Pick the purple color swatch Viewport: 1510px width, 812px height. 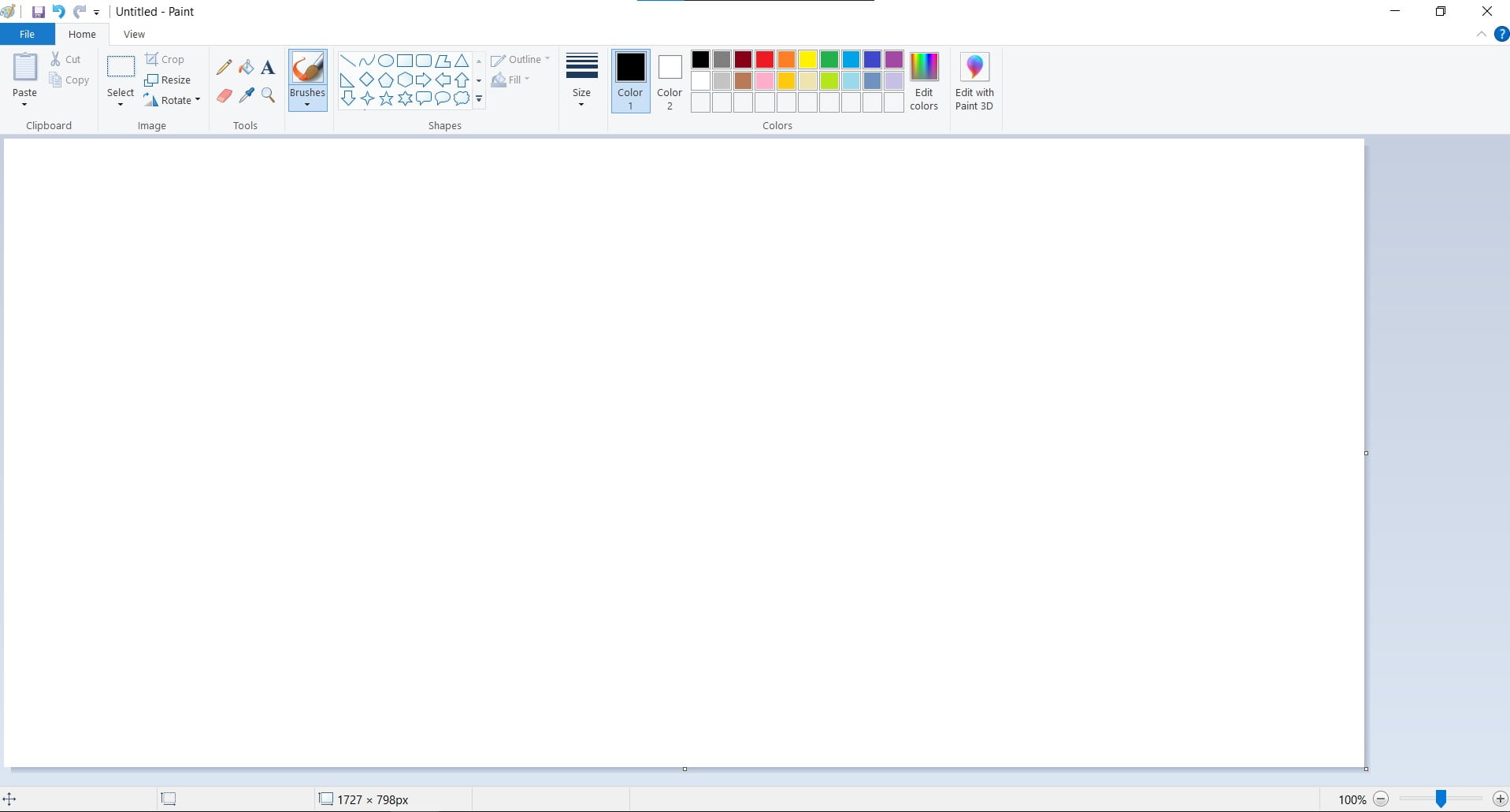tap(893, 60)
